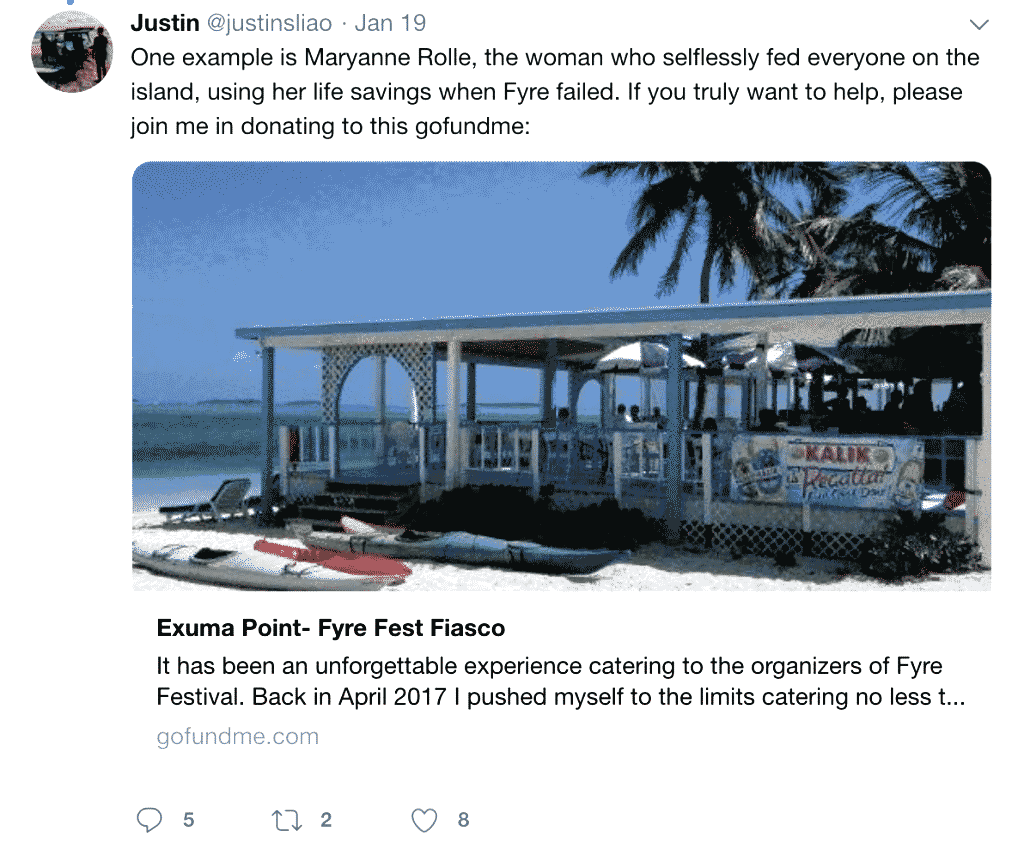Click the Exuma Point- Fyre Fest Fiasco title
The width and height of the screenshot is (1024, 856).
pyautogui.click(x=331, y=629)
